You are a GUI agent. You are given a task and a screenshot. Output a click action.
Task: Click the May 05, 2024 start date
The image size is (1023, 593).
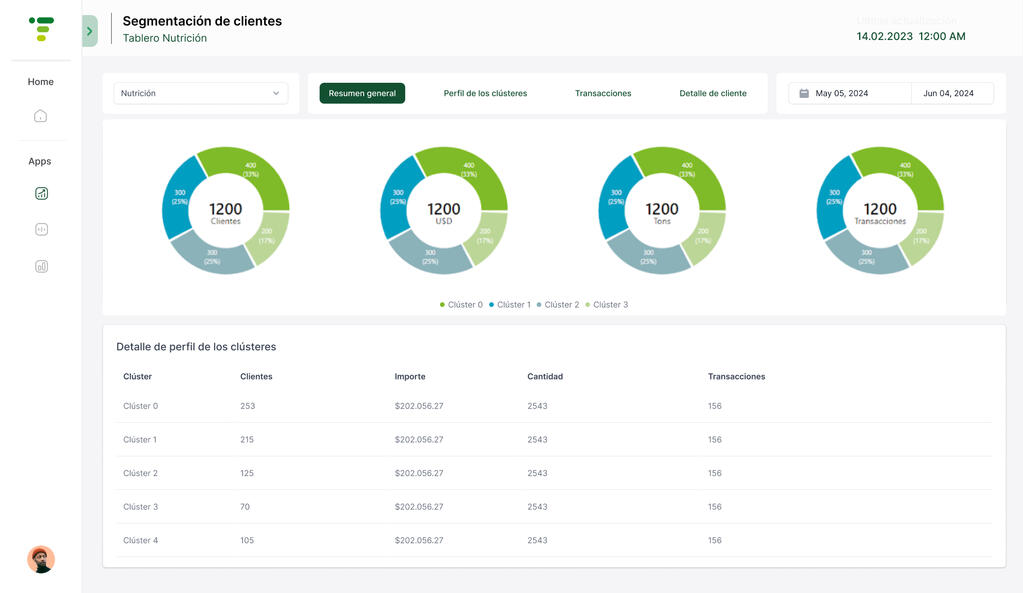[x=841, y=93]
